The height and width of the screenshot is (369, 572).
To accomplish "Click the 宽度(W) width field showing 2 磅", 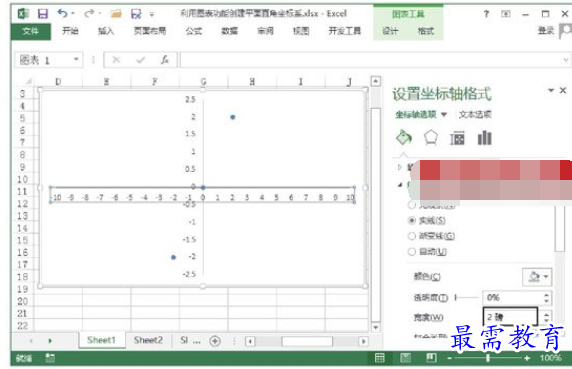I will click(x=510, y=317).
